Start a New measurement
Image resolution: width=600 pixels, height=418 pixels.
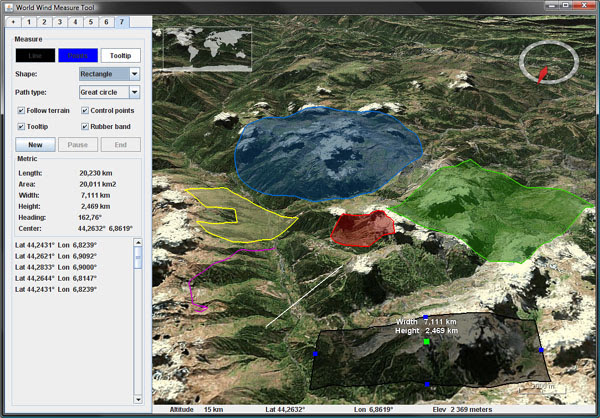tap(35, 145)
